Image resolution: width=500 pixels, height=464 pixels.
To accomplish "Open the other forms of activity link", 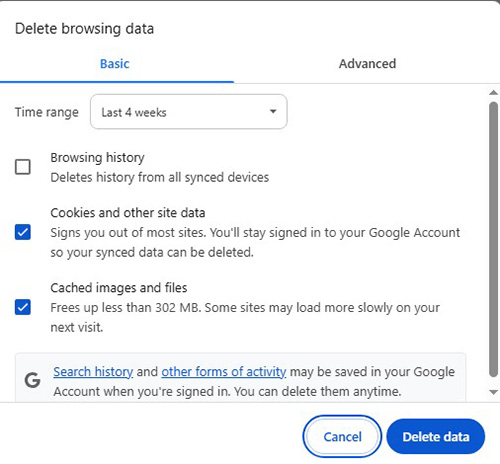I will [x=224, y=372].
